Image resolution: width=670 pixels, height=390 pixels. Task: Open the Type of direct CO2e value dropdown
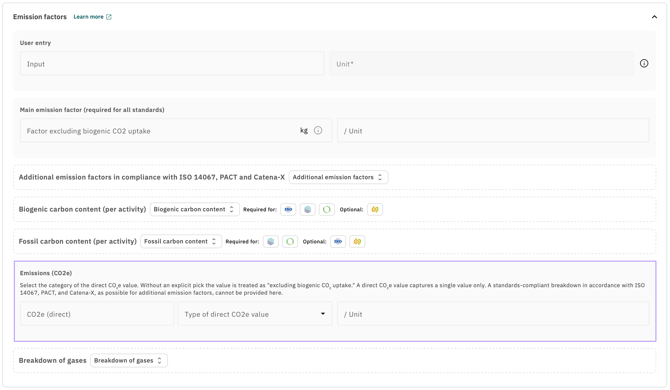pos(255,314)
